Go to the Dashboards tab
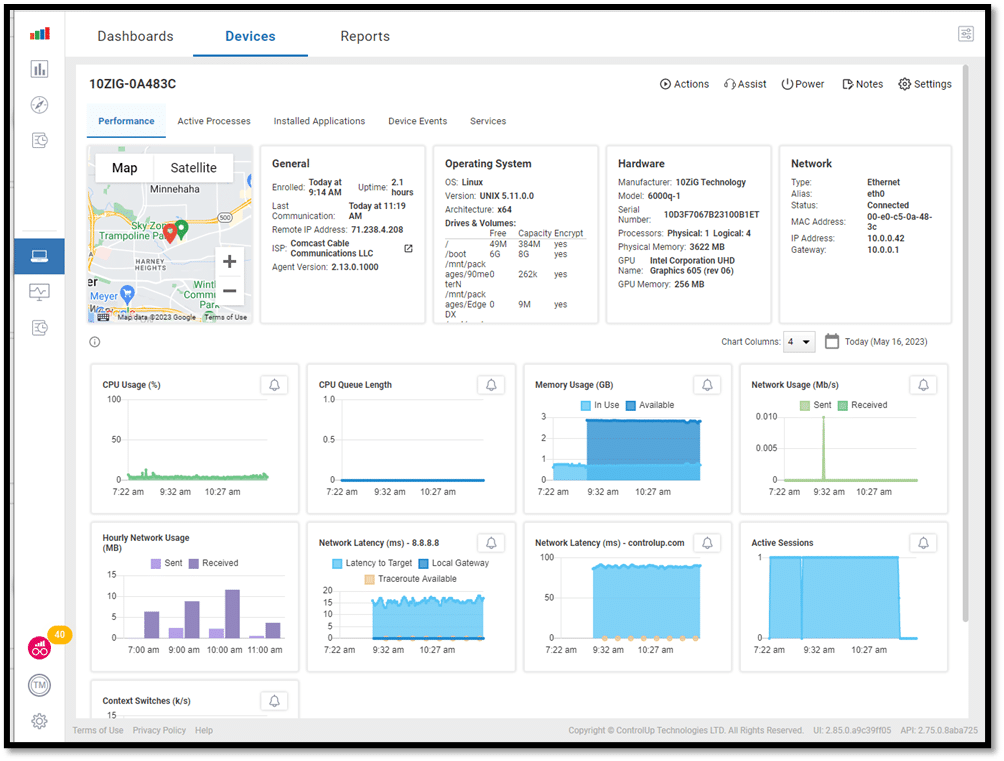Viewport: 1004px width, 761px height. (135, 37)
